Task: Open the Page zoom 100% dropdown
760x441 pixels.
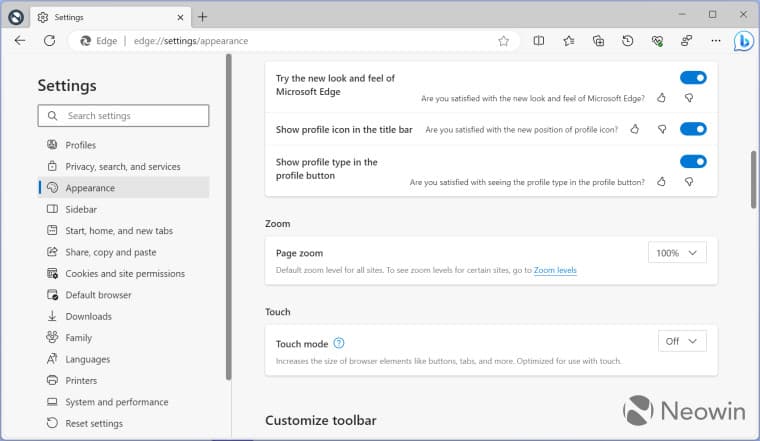Action: tap(677, 253)
